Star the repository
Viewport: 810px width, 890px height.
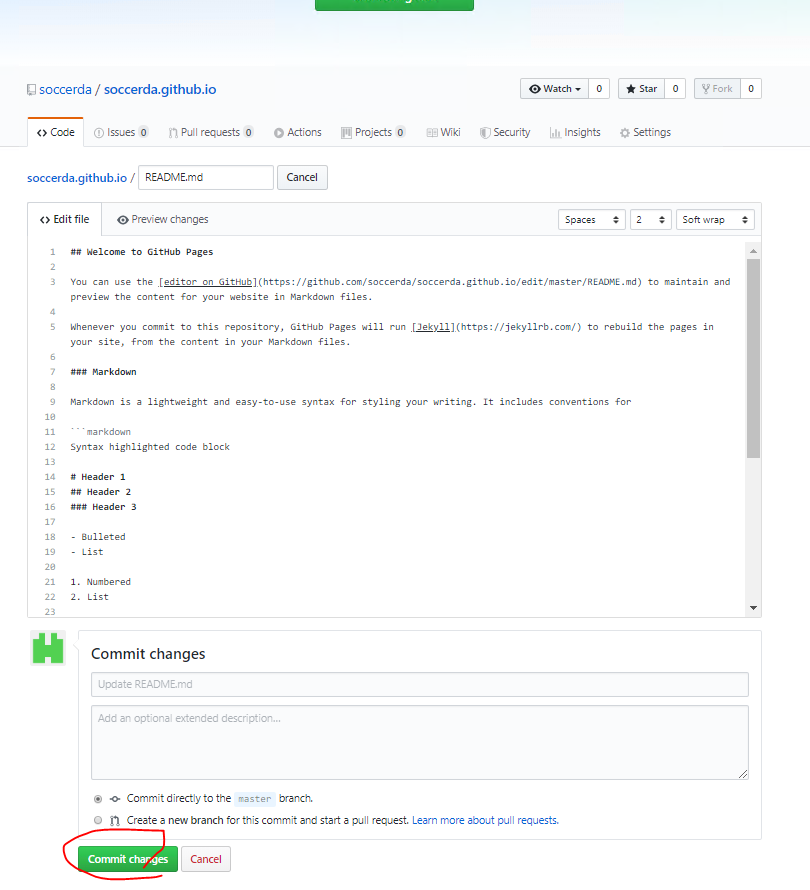(x=641, y=89)
